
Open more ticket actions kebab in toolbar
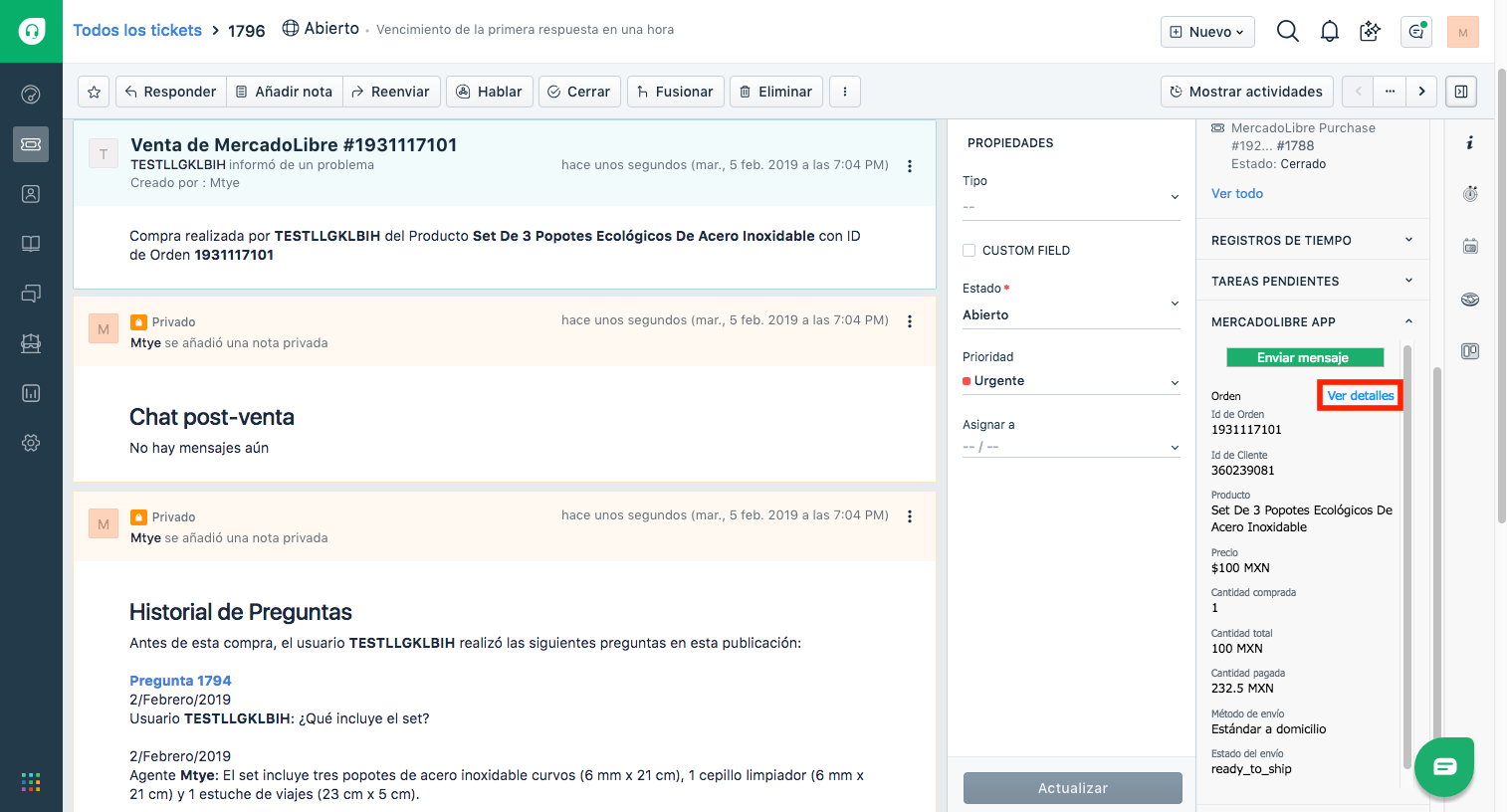(845, 92)
